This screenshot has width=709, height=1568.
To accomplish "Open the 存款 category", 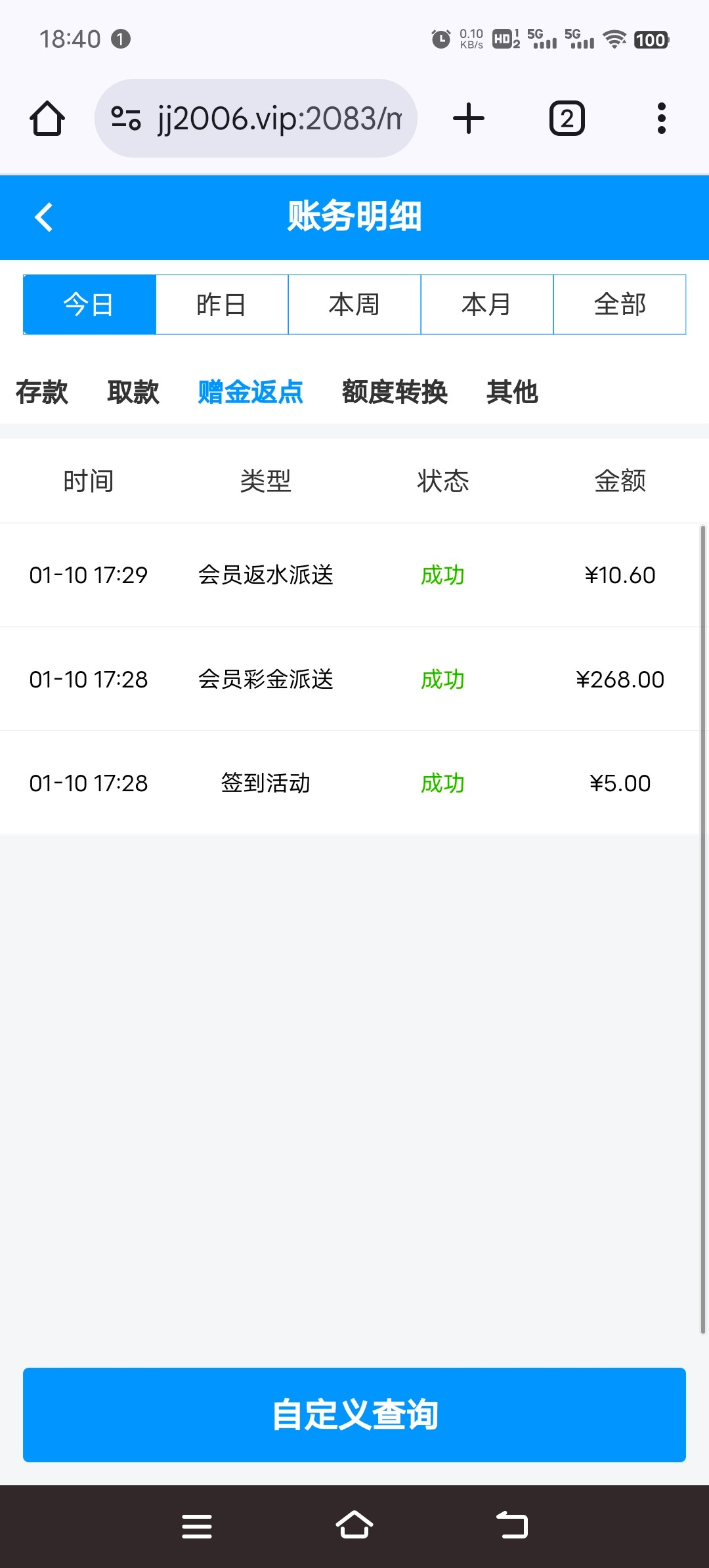I will tap(42, 392).
